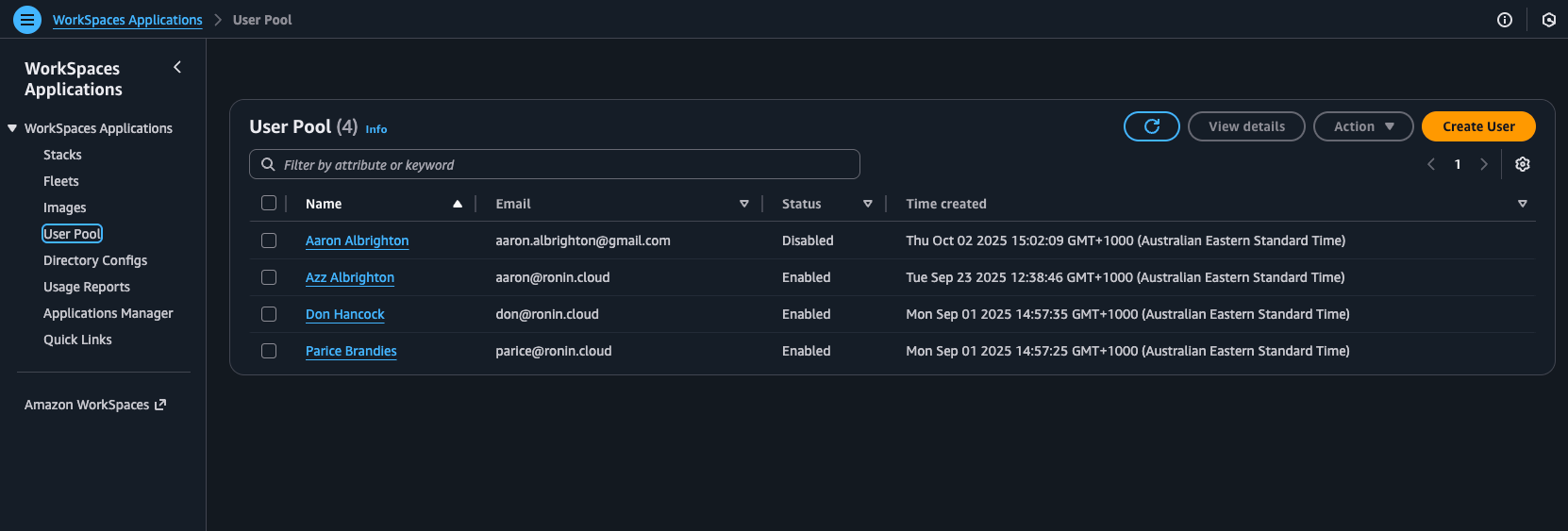
Task: Click the 14:57:25 creation time for Parice
Action: pos(1128,351)
